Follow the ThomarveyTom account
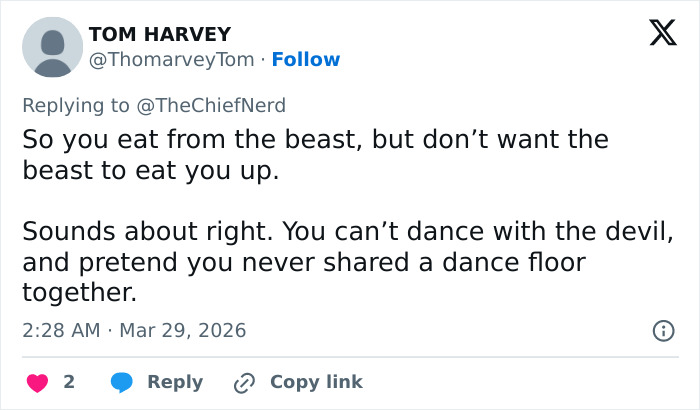Screen dimensions: 700x410 (x=306, y=60)
